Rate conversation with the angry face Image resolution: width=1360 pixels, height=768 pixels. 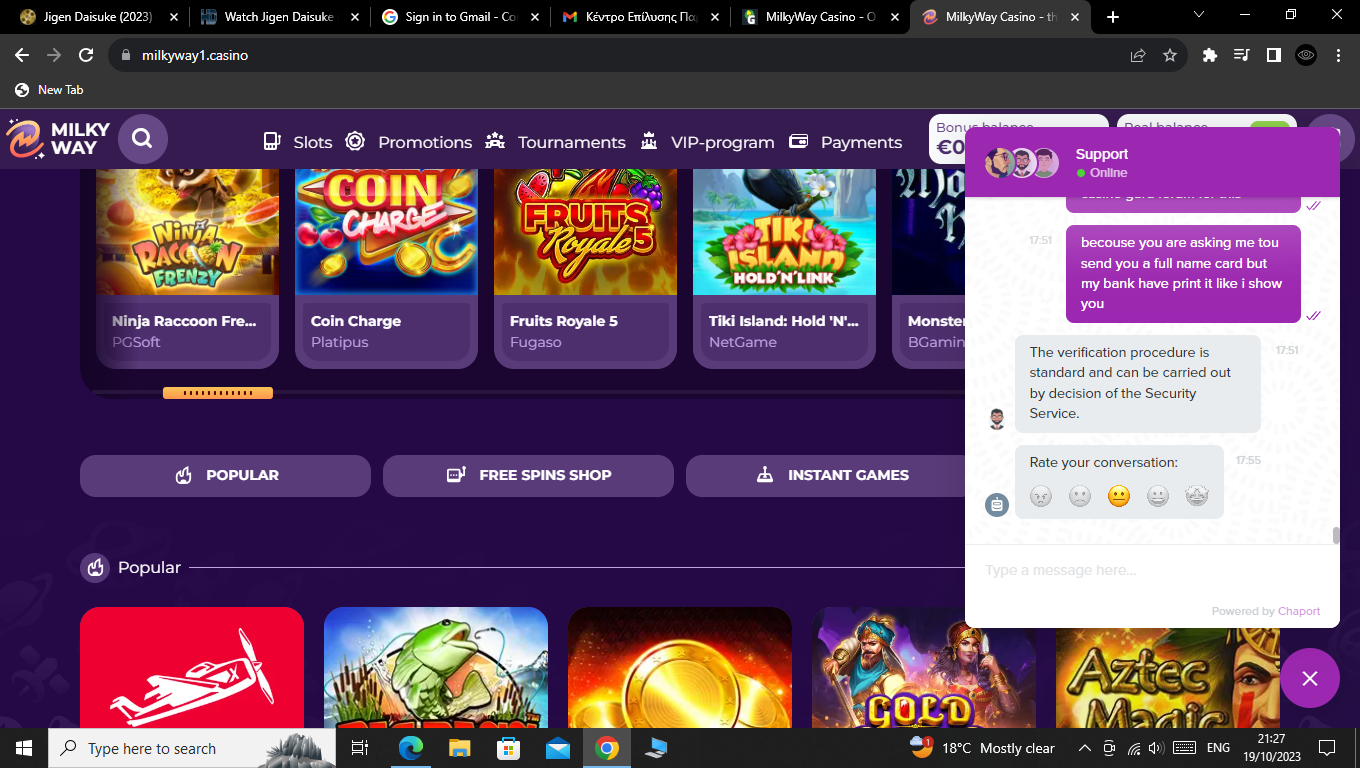1041,496
